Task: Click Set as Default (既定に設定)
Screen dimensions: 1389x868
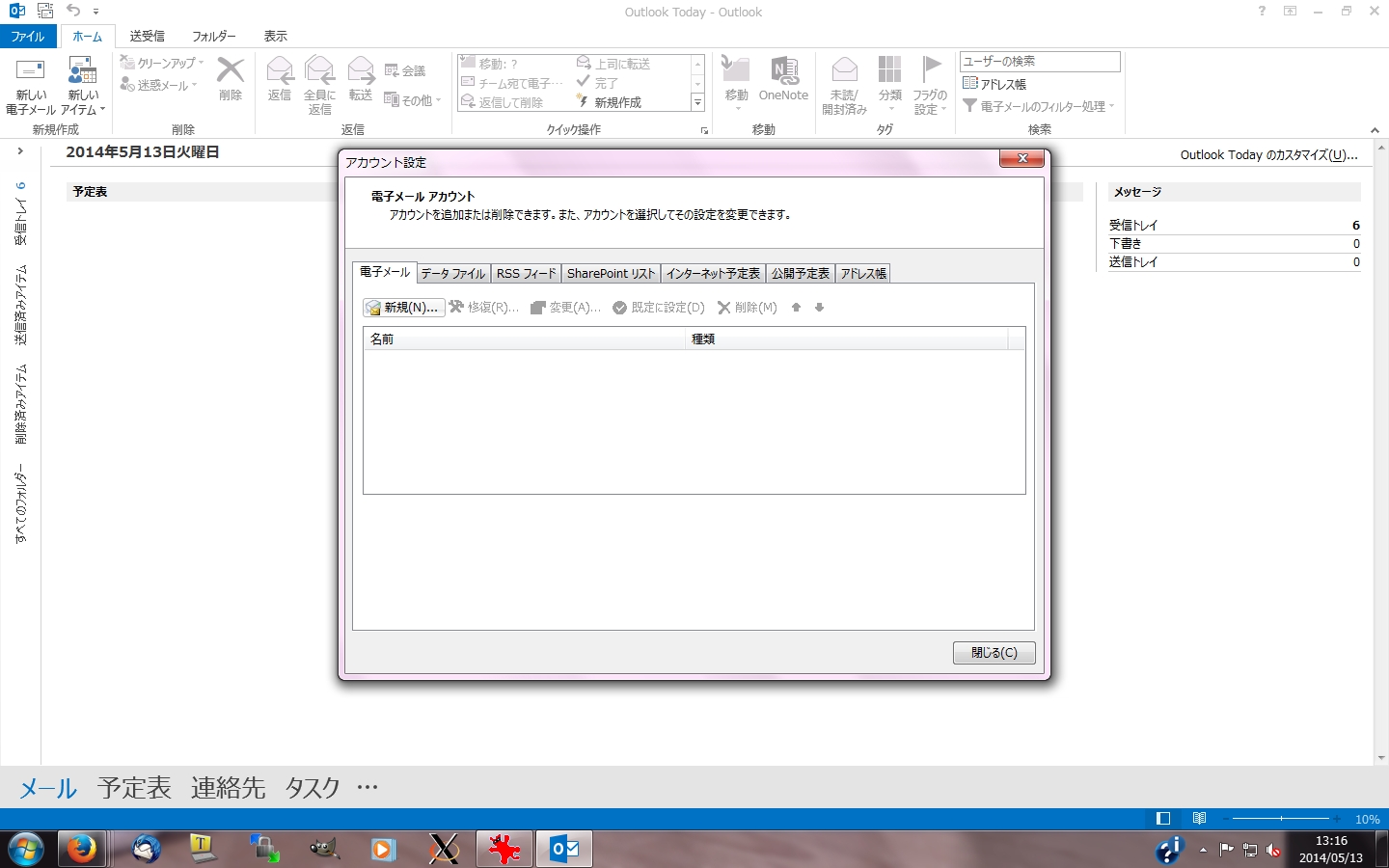Action: [659, 308]
